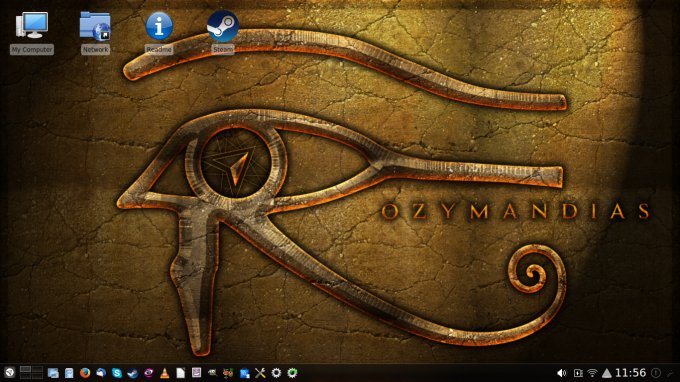This screenshot has height=382, width=680.
Task: Open the blue software installer icon
Action: (x=244, y=373)
